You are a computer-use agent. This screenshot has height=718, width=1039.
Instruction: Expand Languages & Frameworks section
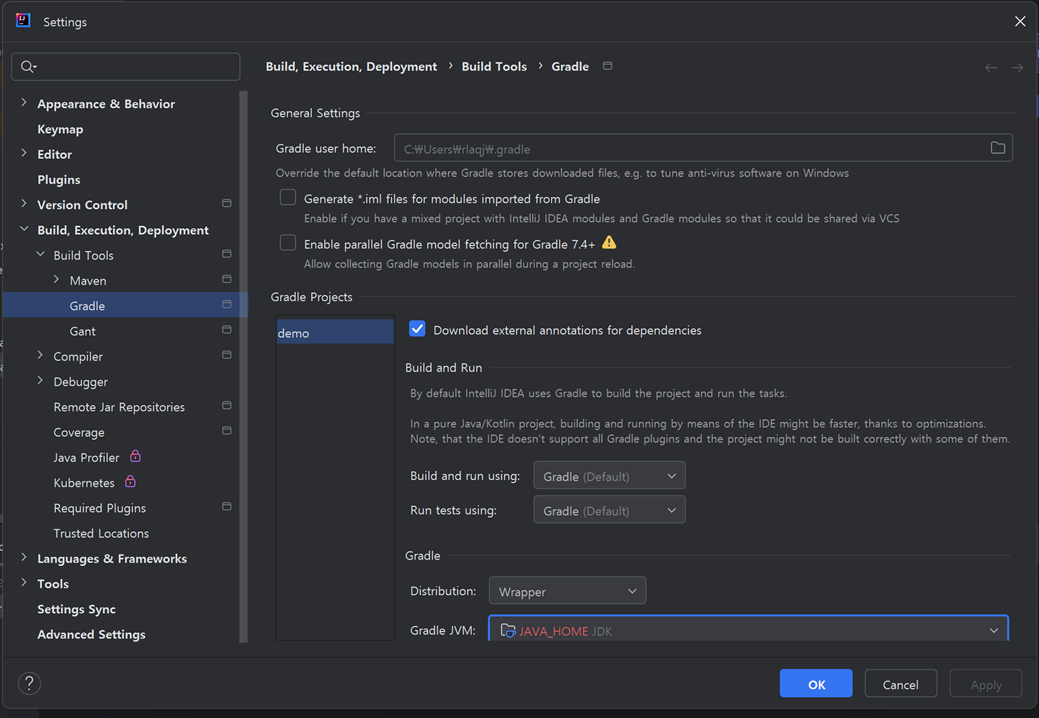coord(24,558)
